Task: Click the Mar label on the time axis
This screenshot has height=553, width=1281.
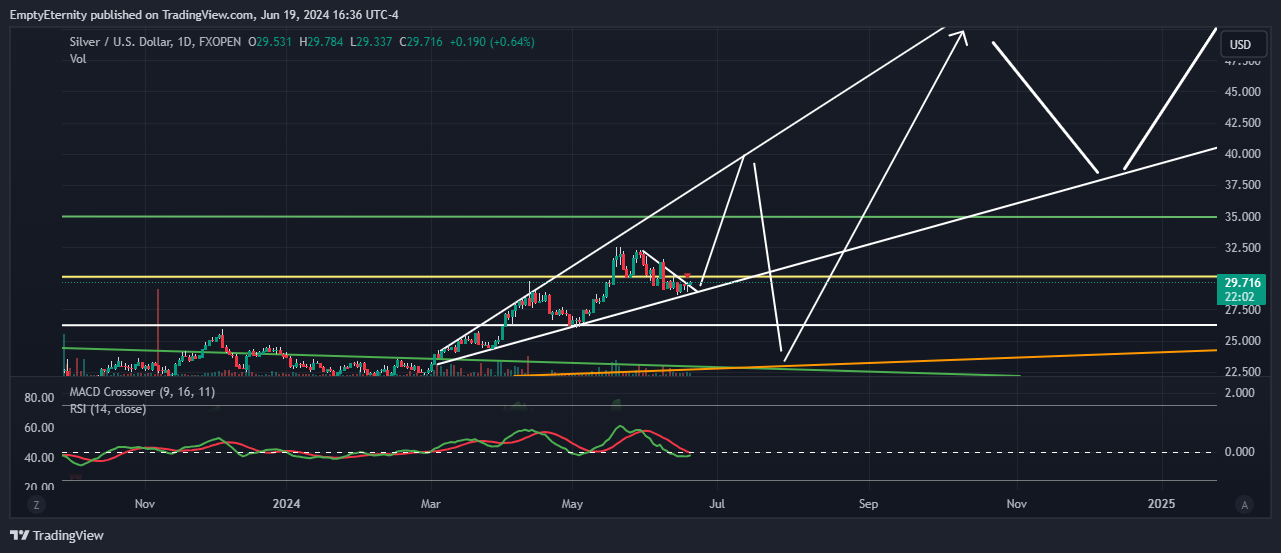Action: (431, 504)
